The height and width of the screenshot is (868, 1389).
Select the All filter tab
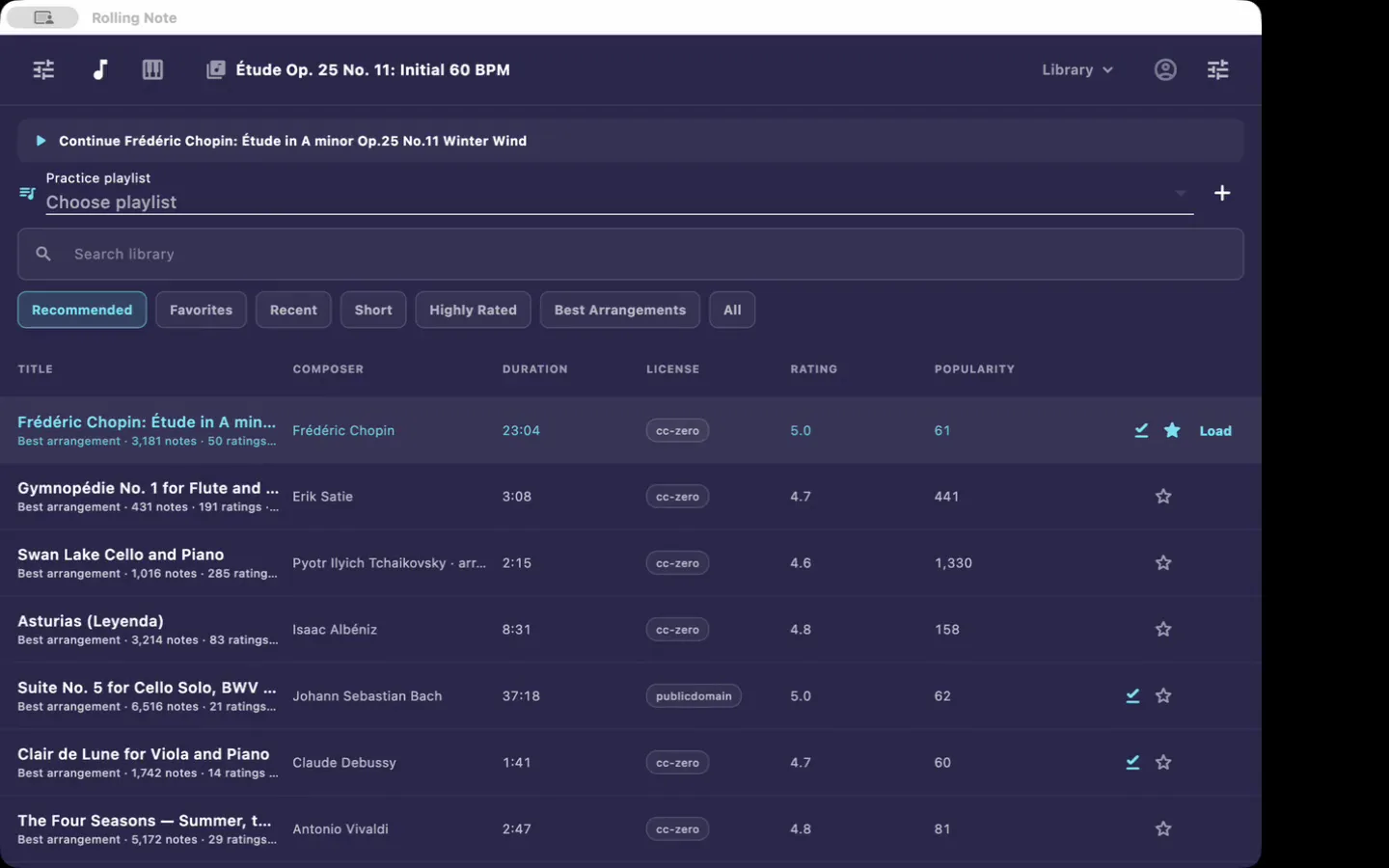coord(732,310)
